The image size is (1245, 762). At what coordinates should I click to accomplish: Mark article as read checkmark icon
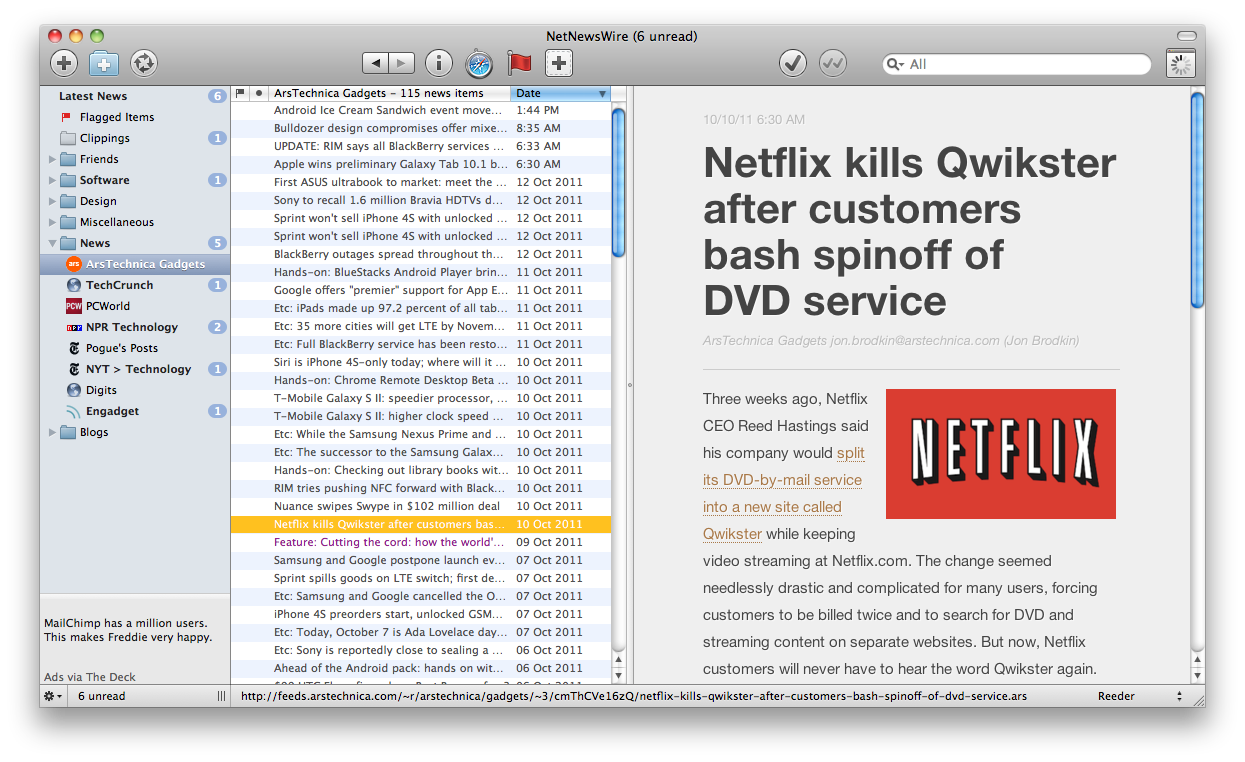(793, 63)
